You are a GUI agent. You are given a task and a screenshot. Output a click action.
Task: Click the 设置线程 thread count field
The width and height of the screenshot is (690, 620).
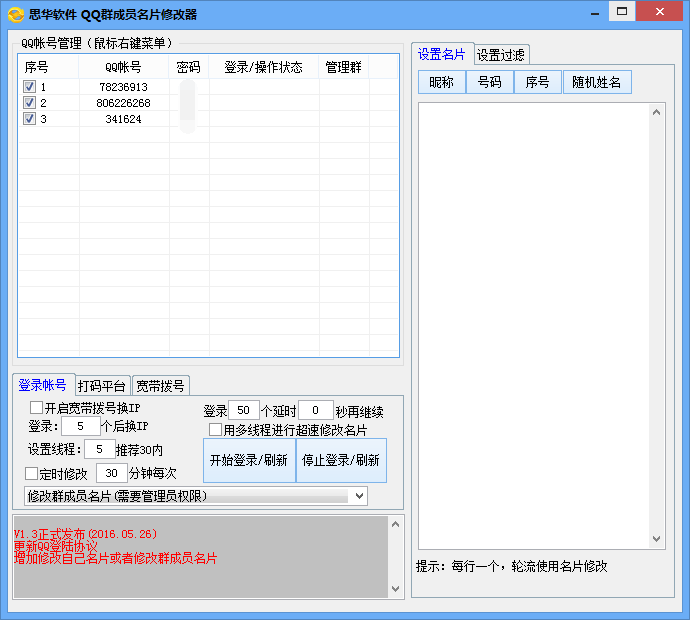[x=99, y=449]
